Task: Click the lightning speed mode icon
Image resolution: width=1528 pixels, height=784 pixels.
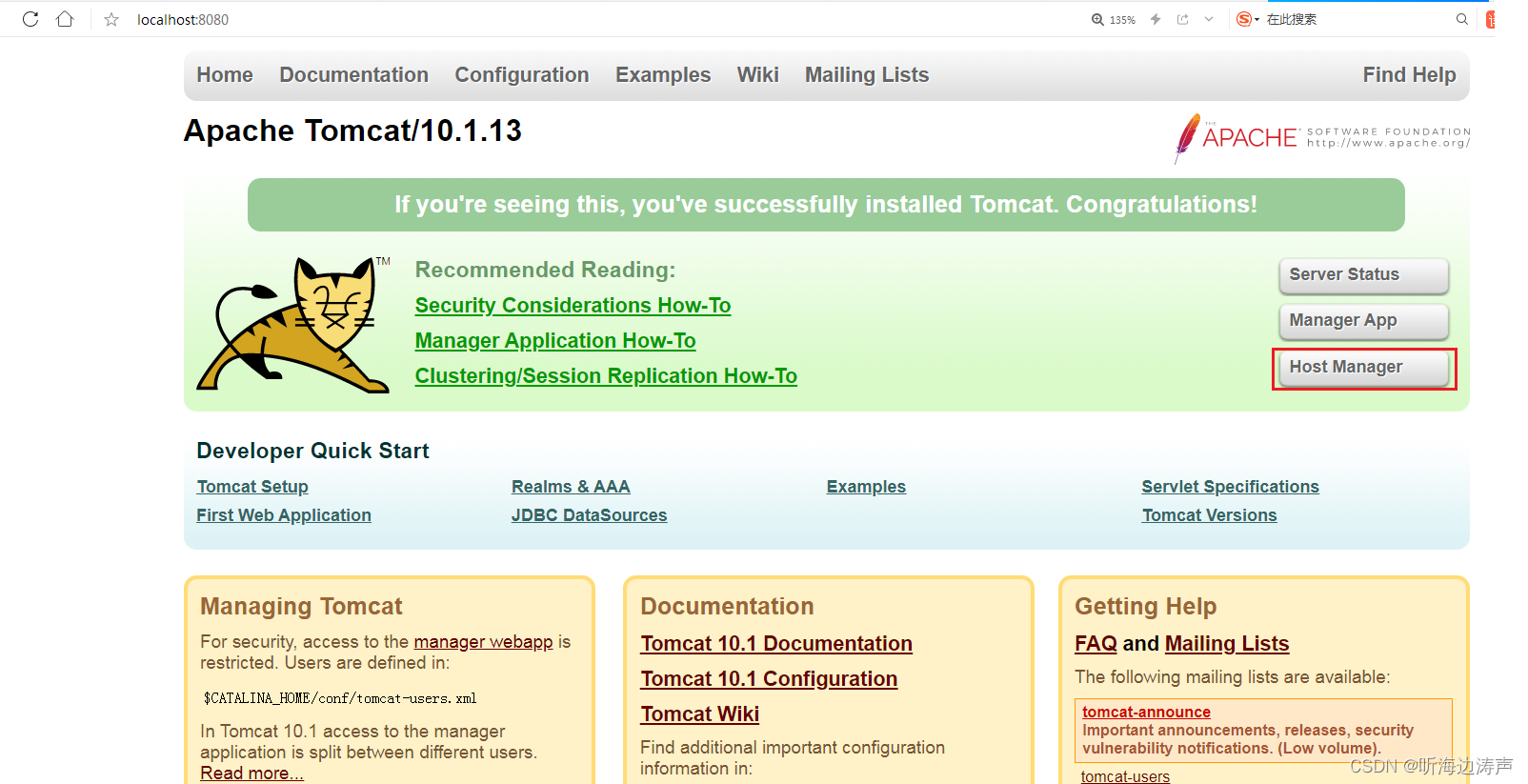Action: 1156,19
